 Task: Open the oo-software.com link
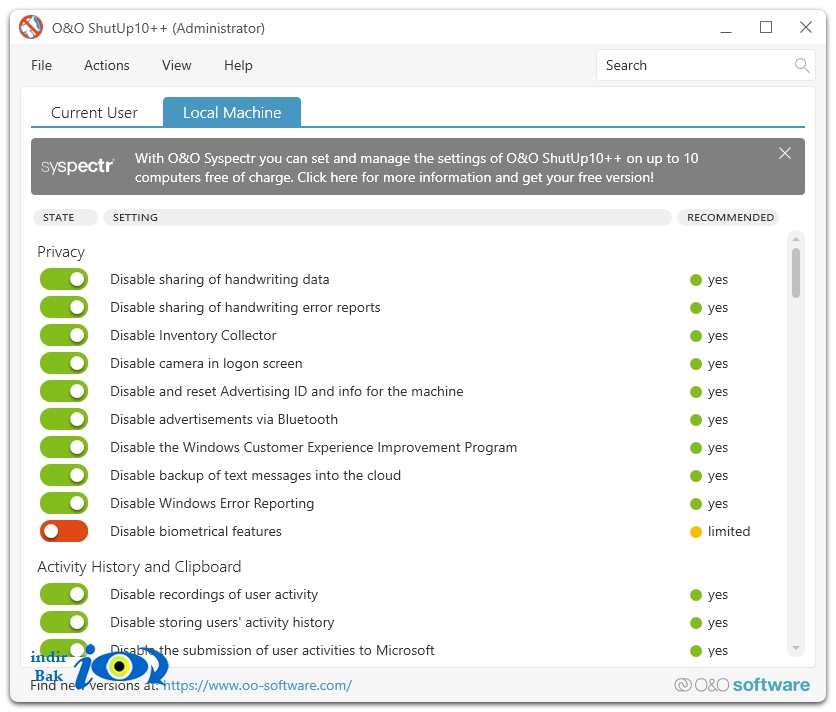[257, 685]
